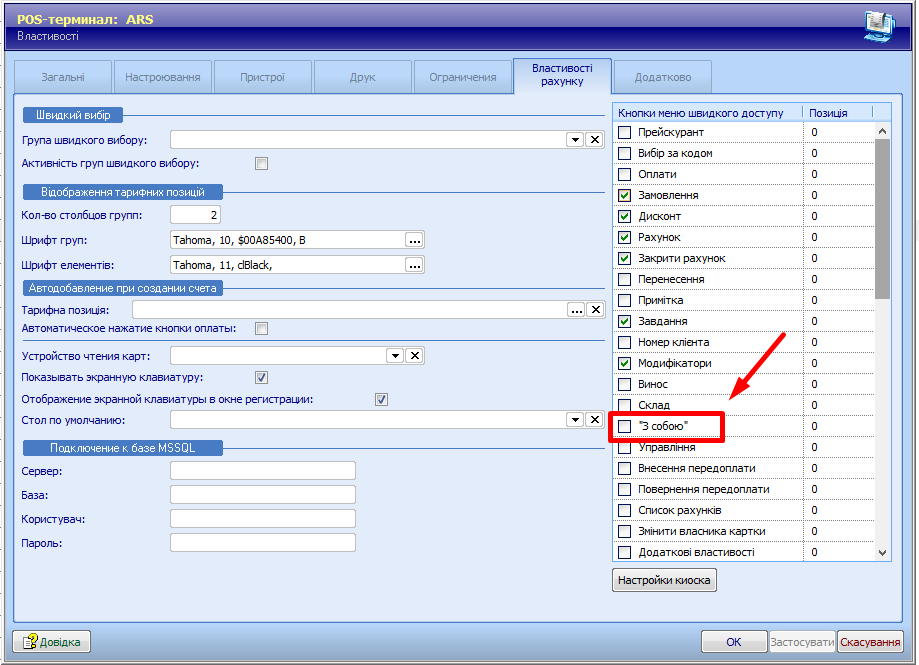Switch to the Загальні tab
Screen dimensions: 919x665
[x=63, y=77]
